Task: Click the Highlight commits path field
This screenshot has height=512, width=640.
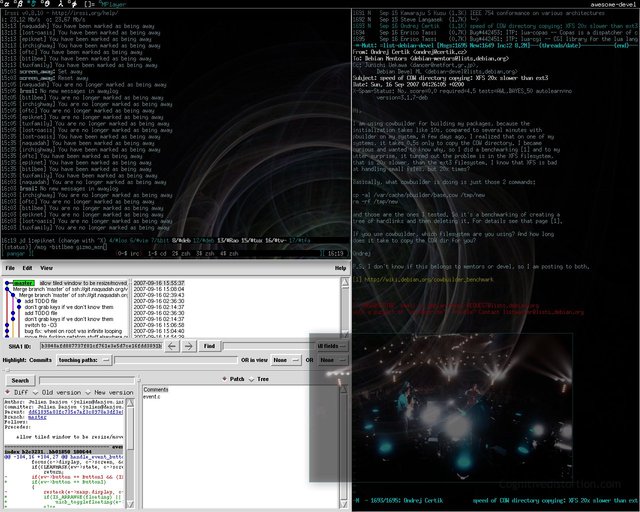Action: pyautogui.click(x=176, y=360)
